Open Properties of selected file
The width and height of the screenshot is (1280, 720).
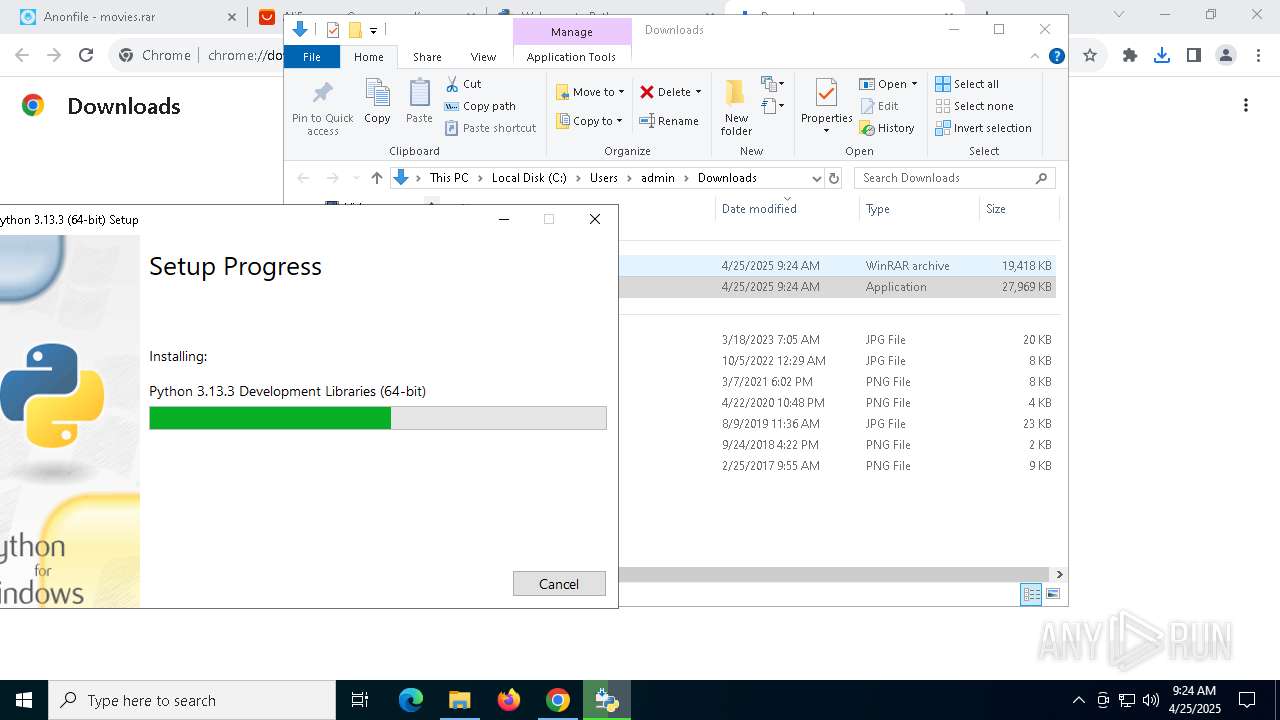tap(826, 106)
